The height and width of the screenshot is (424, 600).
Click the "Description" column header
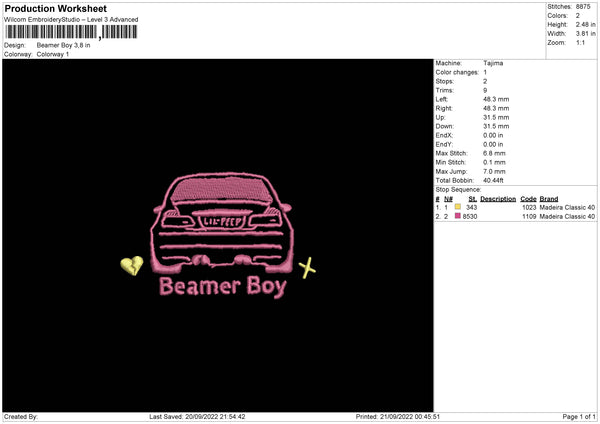[x=497, y=198]
